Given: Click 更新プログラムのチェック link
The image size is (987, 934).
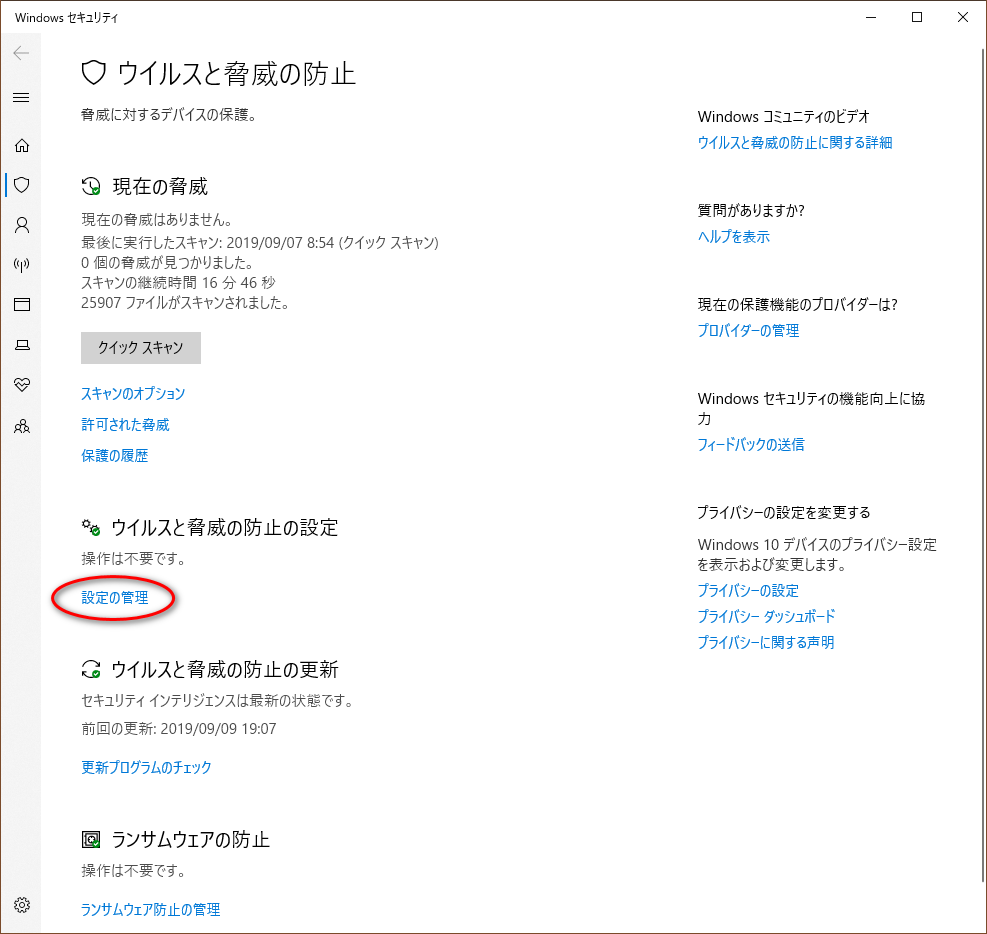Looking at the screenshot, I should [146, 768].
